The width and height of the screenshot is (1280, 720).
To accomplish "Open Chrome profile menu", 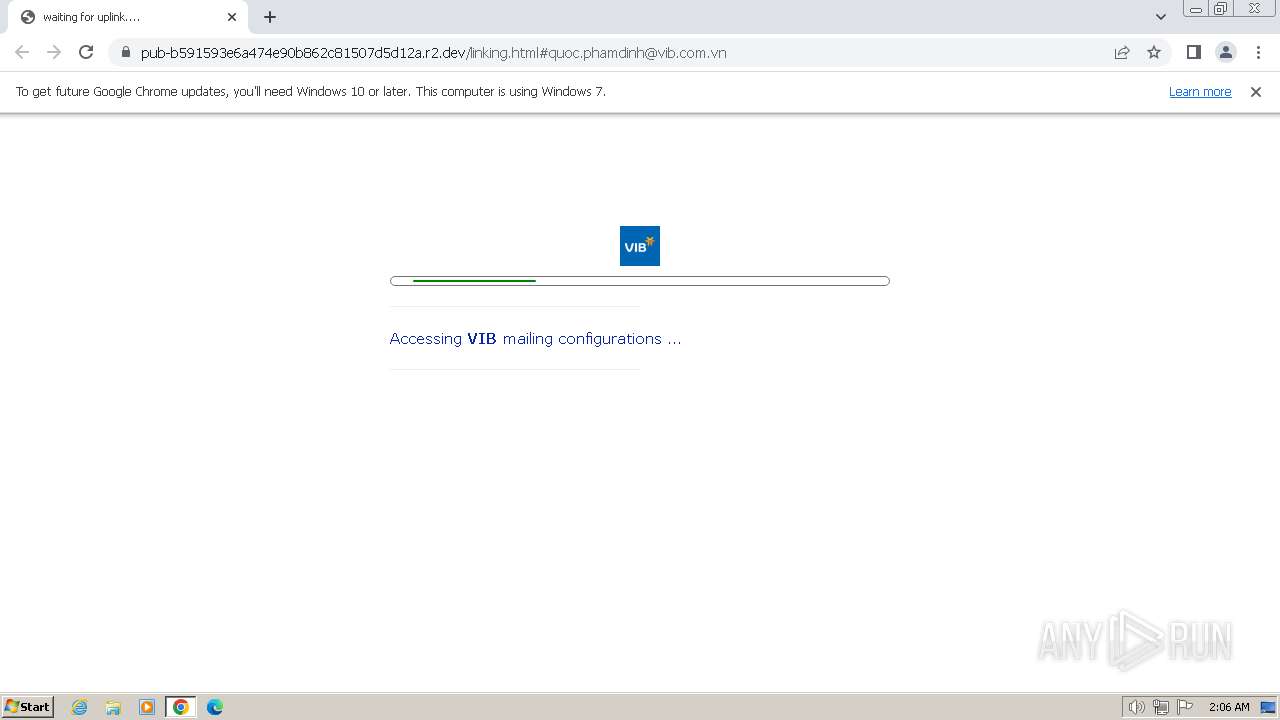I will click(x=1225, y=52).
